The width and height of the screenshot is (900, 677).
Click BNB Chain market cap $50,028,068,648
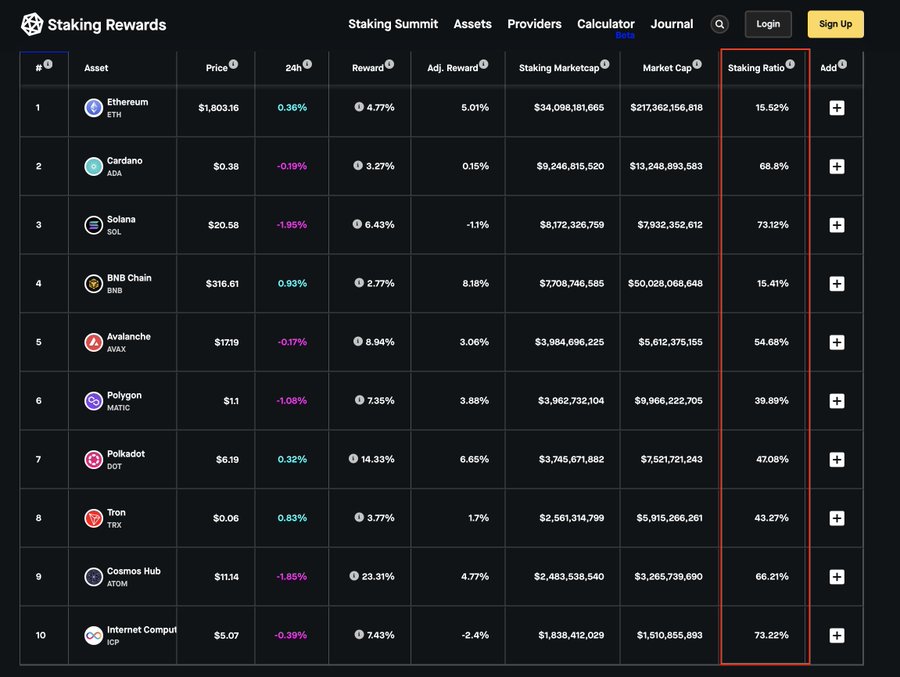click(665, 284)
